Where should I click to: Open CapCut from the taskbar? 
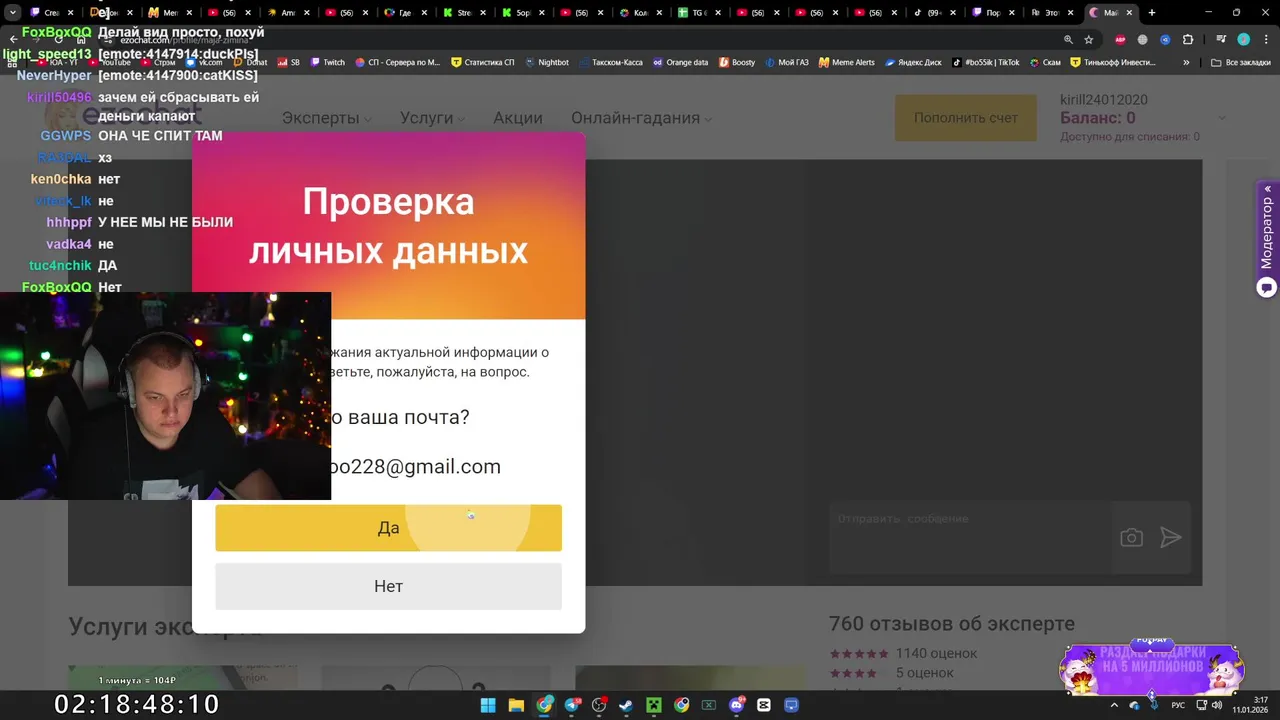pyautogui.click(x=765, y=705)
